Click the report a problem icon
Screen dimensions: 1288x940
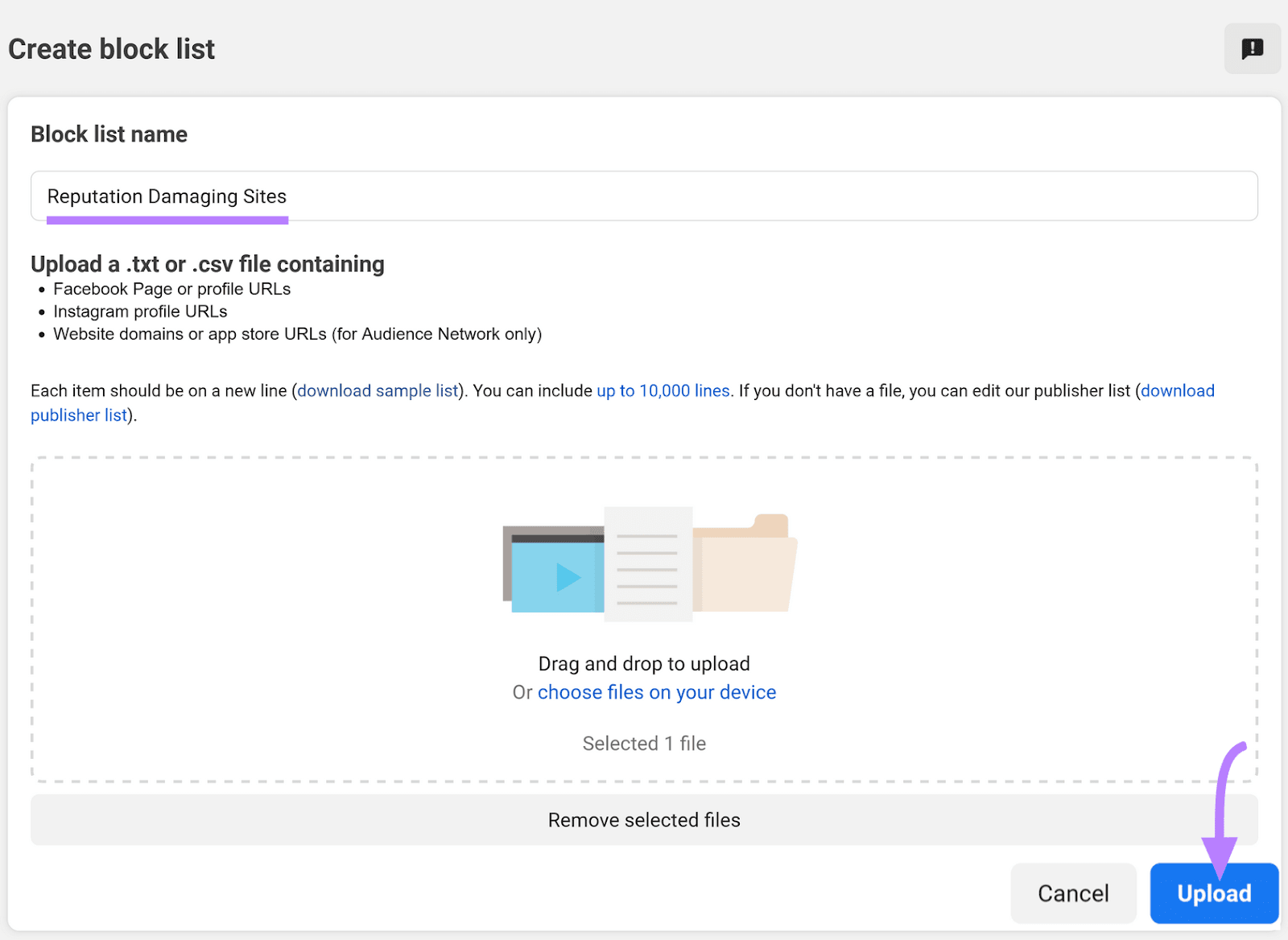click(1252, 49)
